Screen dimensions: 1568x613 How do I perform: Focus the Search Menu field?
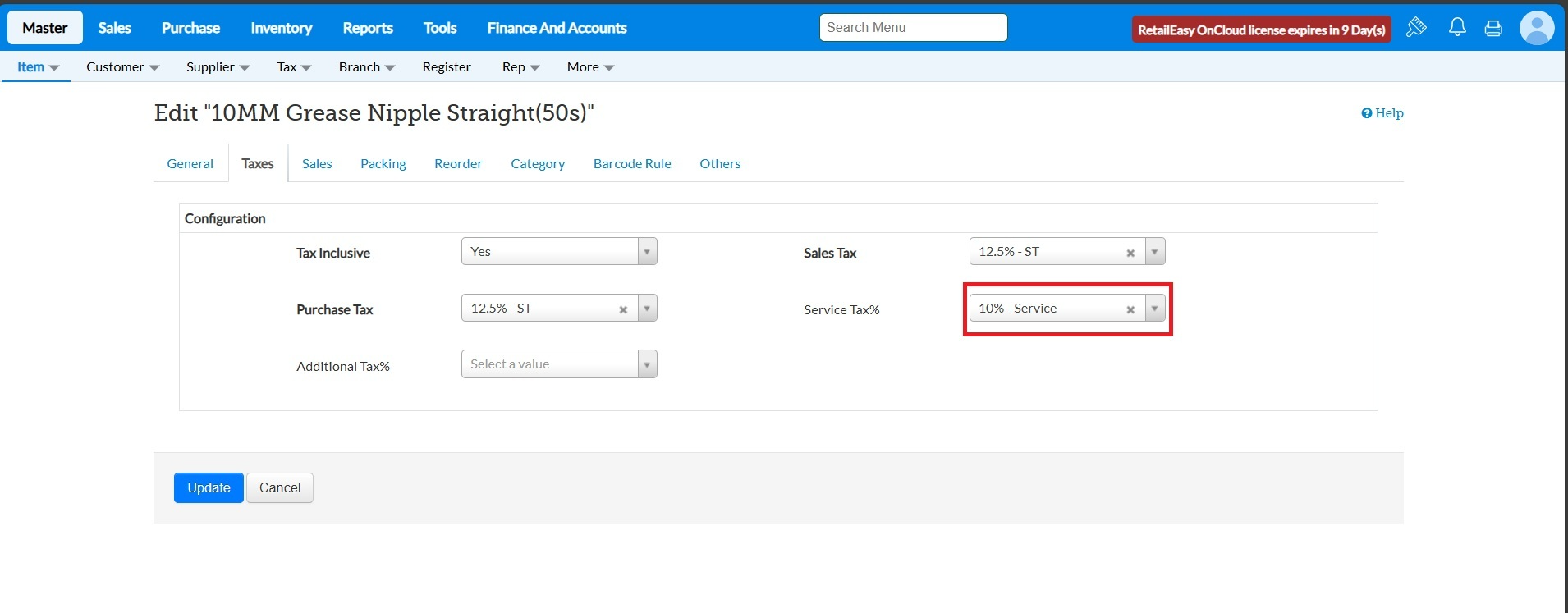913,28
